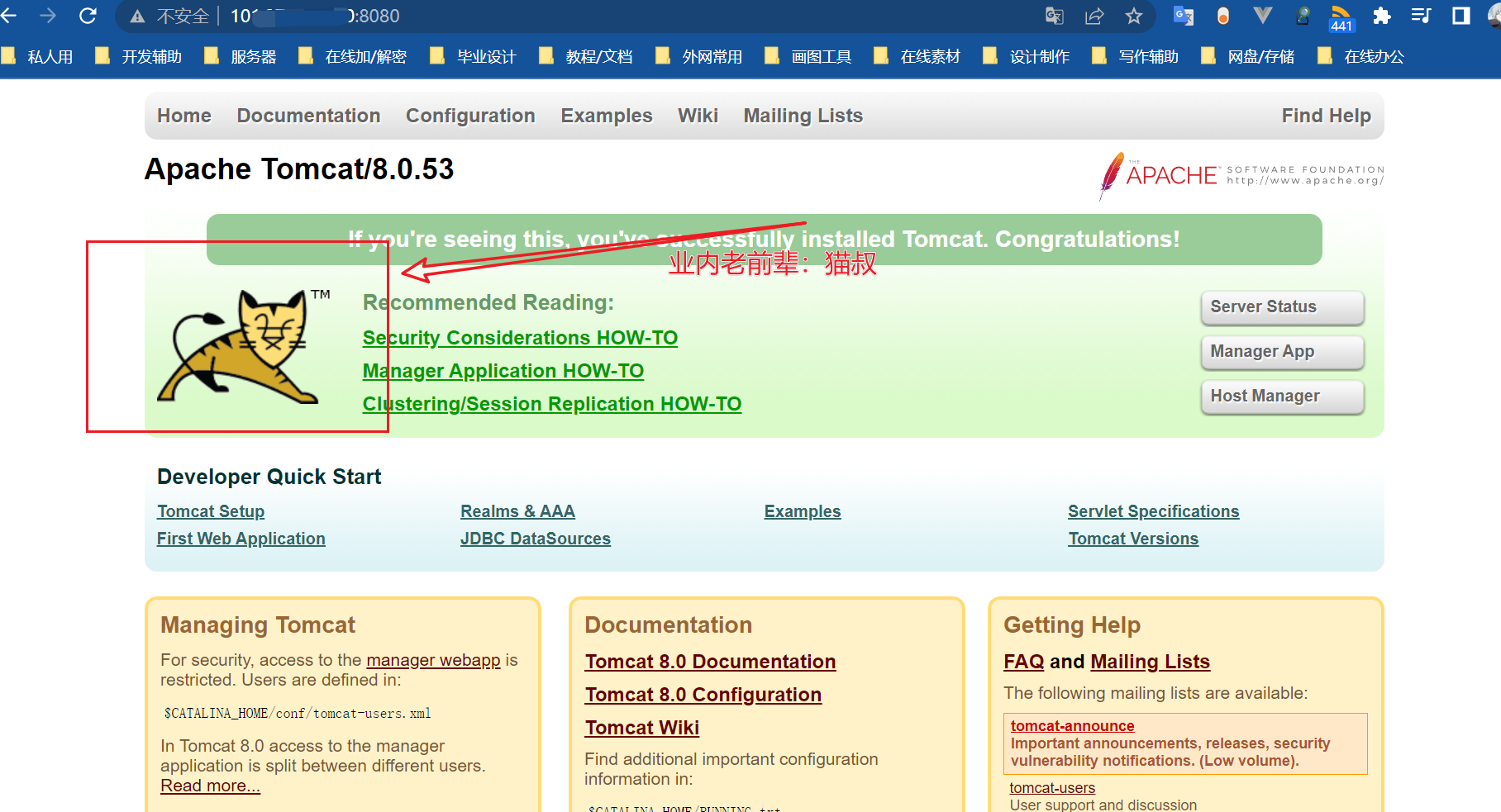Screen dimensions: 1501x812
Task: Open Manager Application HOW-TO link
Action: click(503, 371)
